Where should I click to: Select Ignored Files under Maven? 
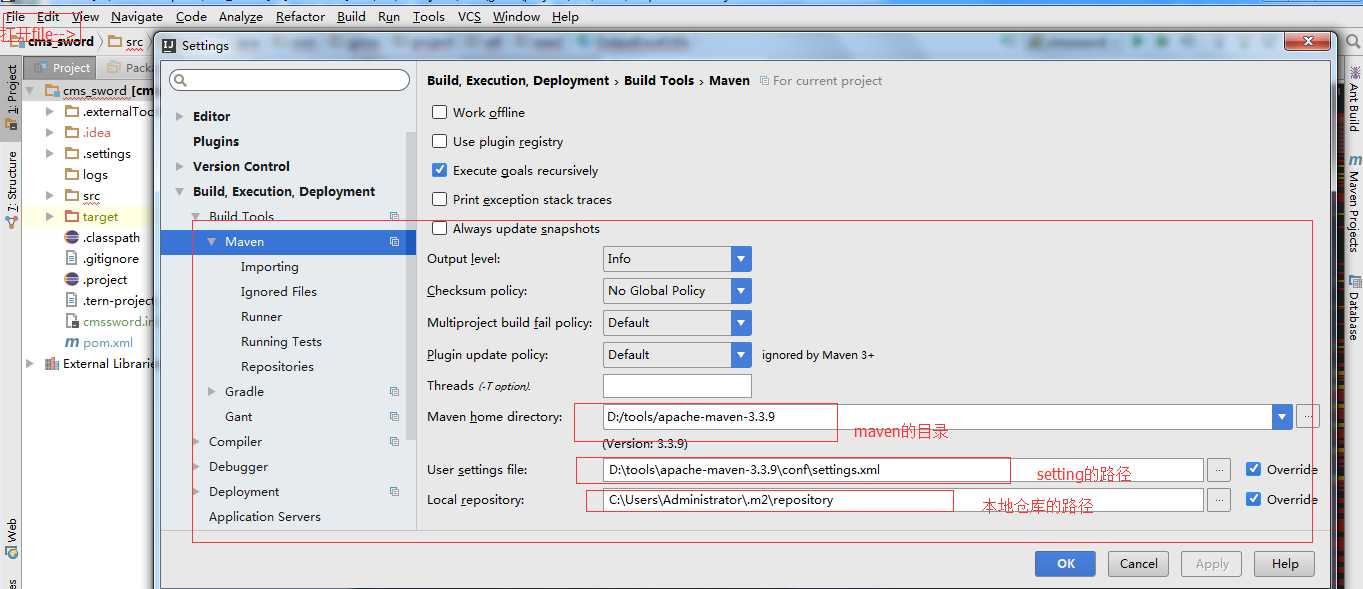click(278, 292)
